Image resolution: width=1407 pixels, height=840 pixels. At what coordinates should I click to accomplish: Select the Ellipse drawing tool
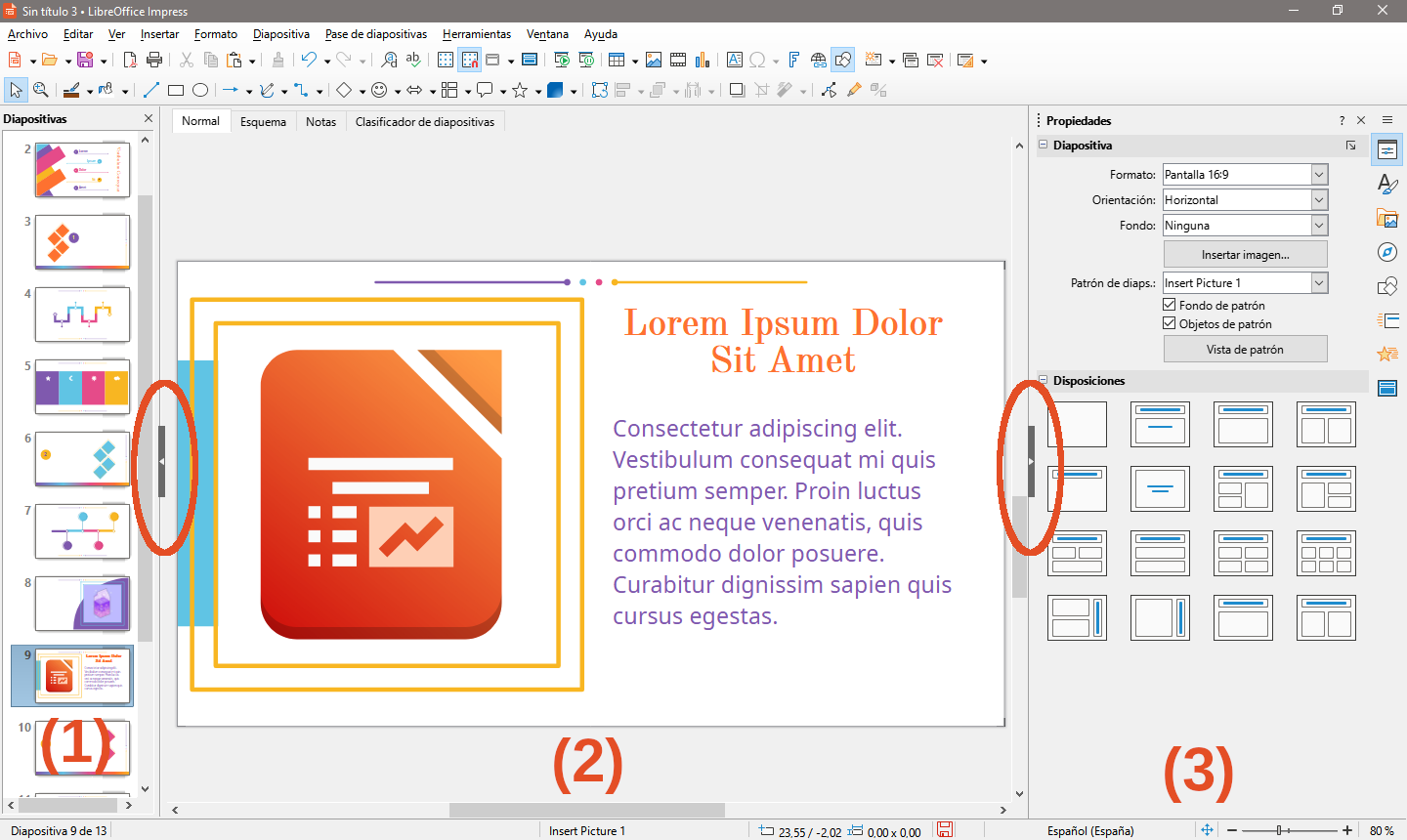coord(200,90)
